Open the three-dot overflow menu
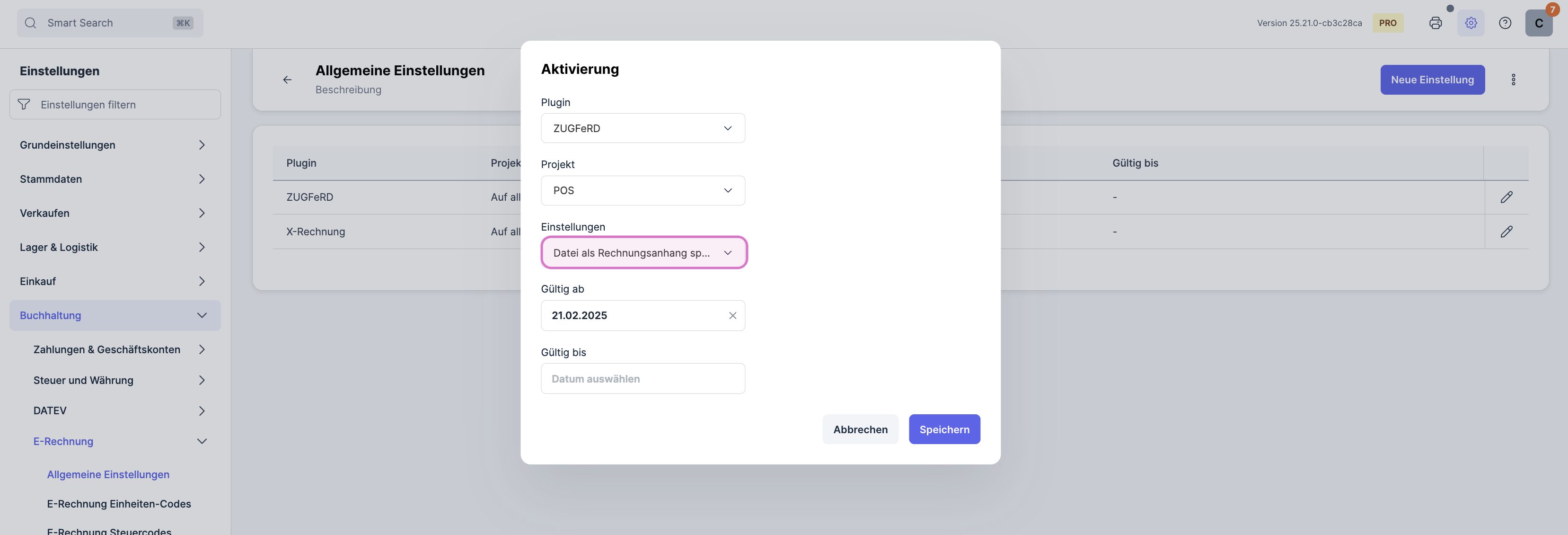This screenshot has width=1568, height=535. (x=1514, y=79)
